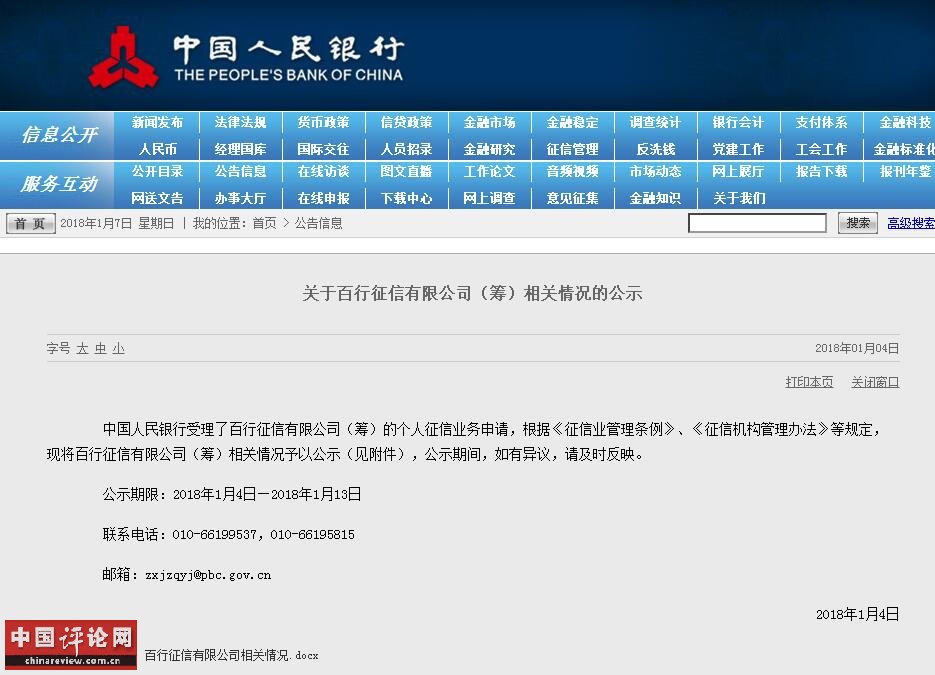Set font size to 小

click(x=119, y=348)
